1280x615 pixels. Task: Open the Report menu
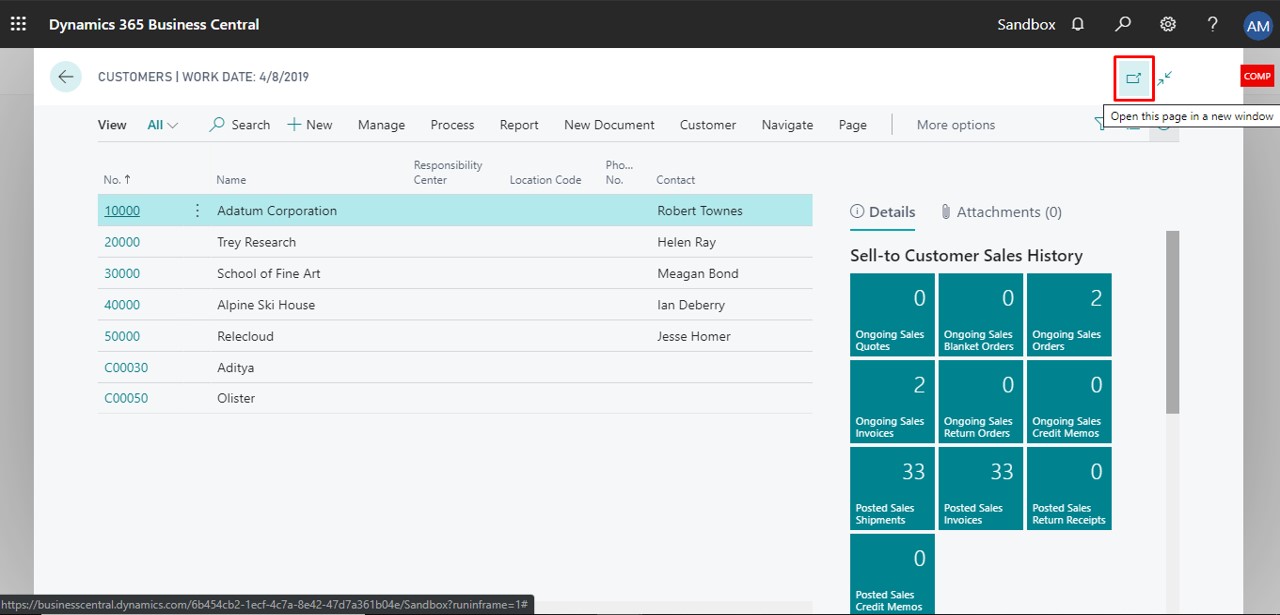pyautogui.click(x=519, y=125)
